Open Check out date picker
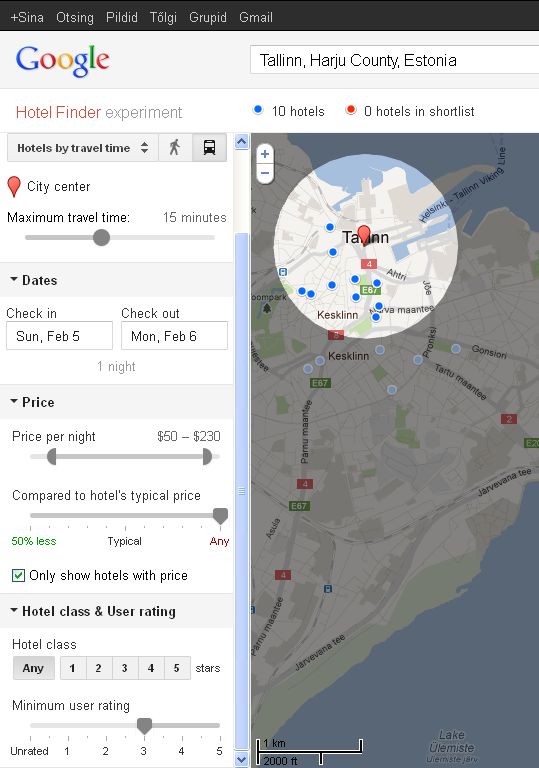Screen dimensions: 539x768 click(x=174, y=336)
